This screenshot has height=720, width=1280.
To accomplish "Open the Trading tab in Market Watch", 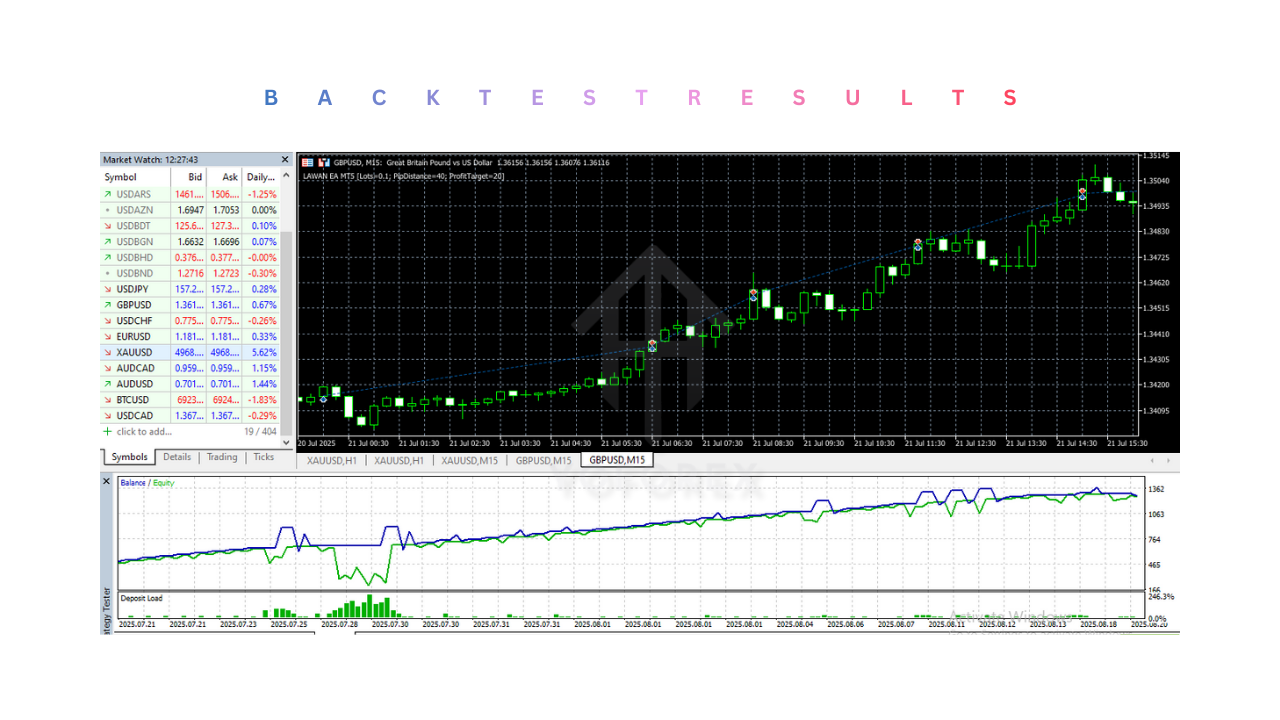I will click(222, 457).
